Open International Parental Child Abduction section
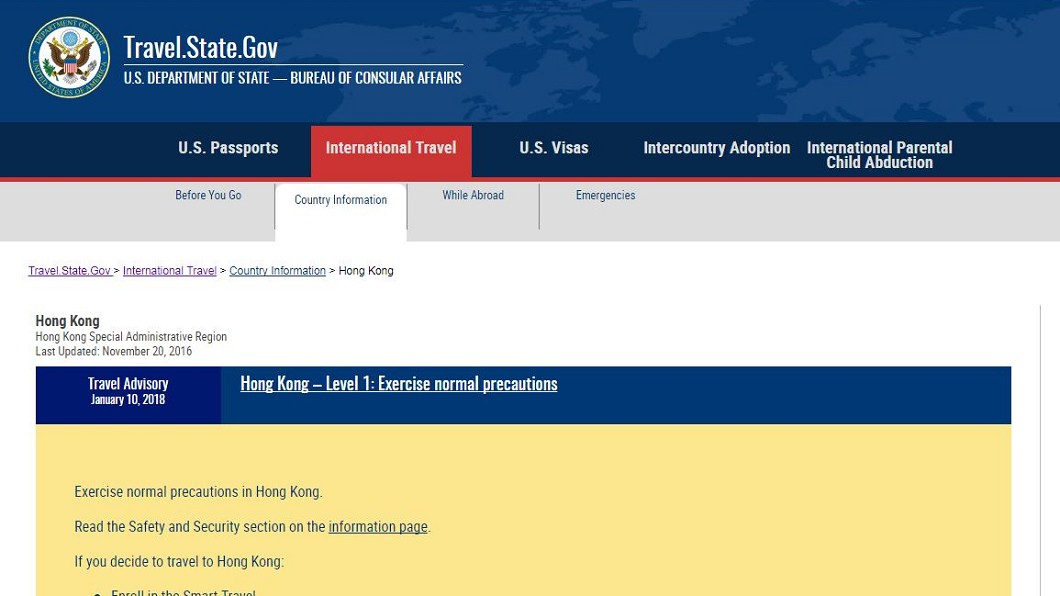This screenshot has width=1060, height=596. point(880,155)
